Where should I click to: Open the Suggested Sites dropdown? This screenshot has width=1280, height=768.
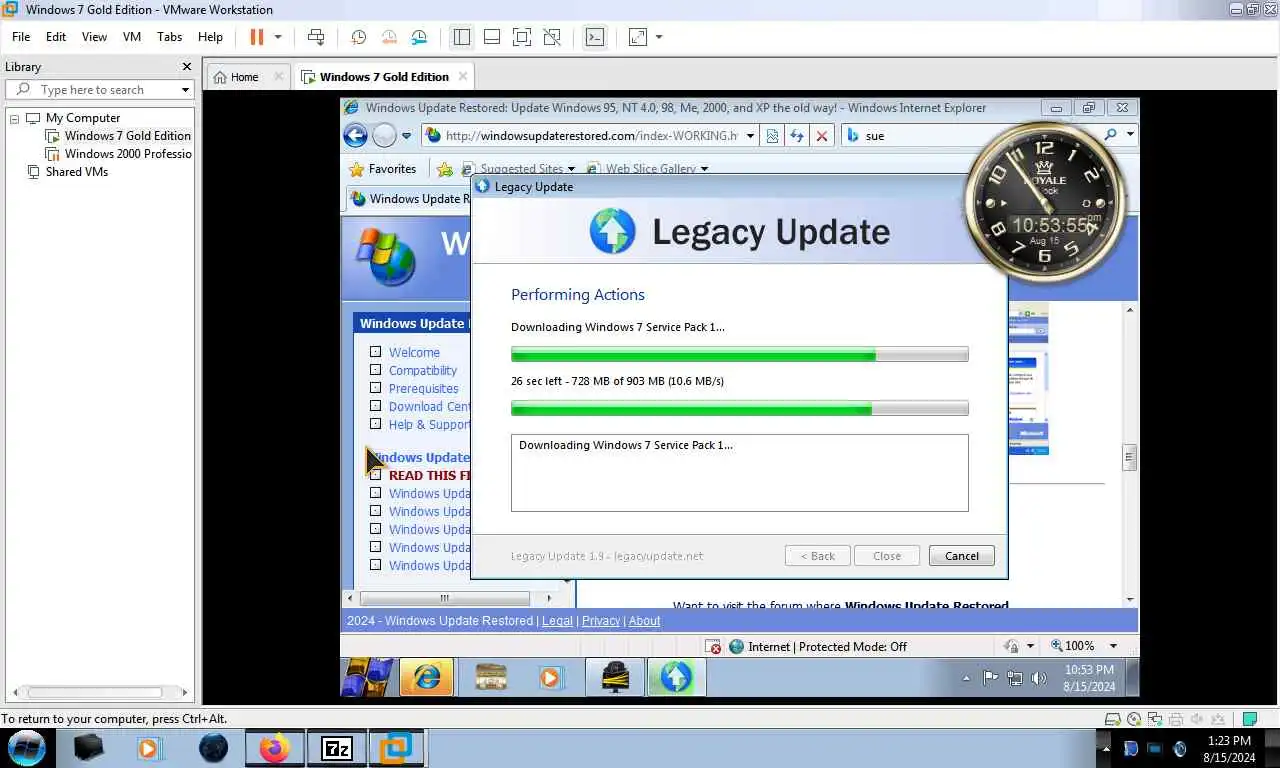coord(571,169)
